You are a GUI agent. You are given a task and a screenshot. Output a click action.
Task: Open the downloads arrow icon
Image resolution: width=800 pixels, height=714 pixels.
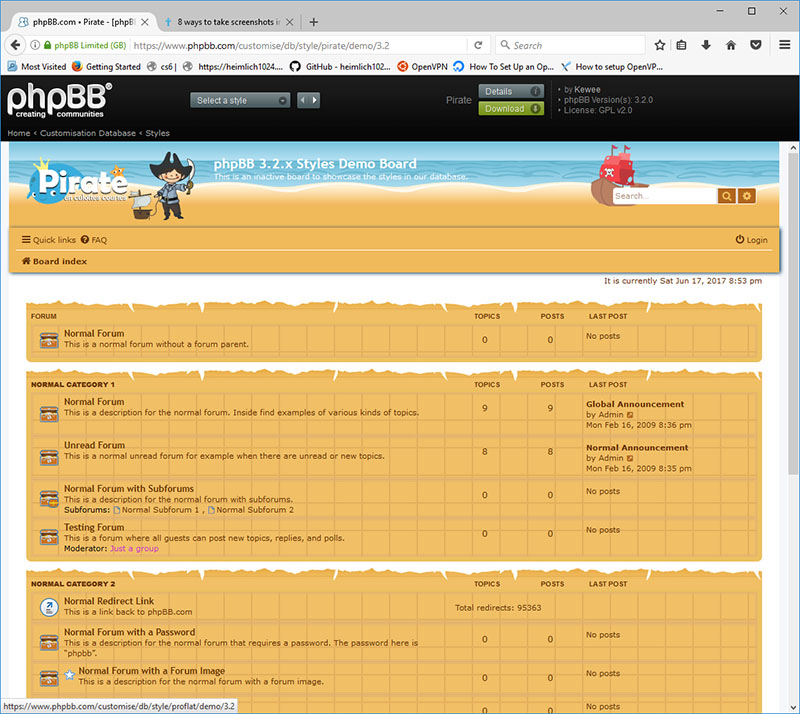pyautogui.click(x=706, y=45)
